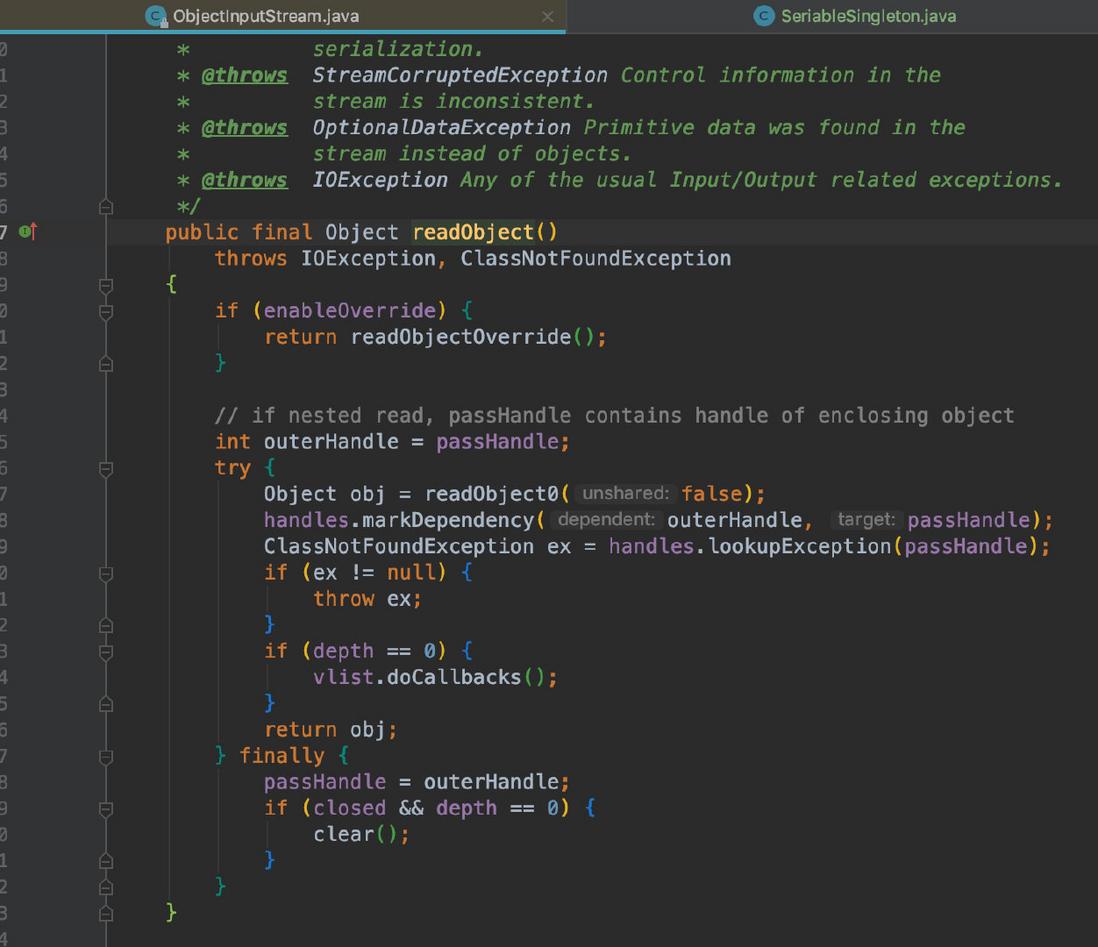Collapse the if (depth == 0) block
This screenshot has width=1098, height=947.
[106, 653]
